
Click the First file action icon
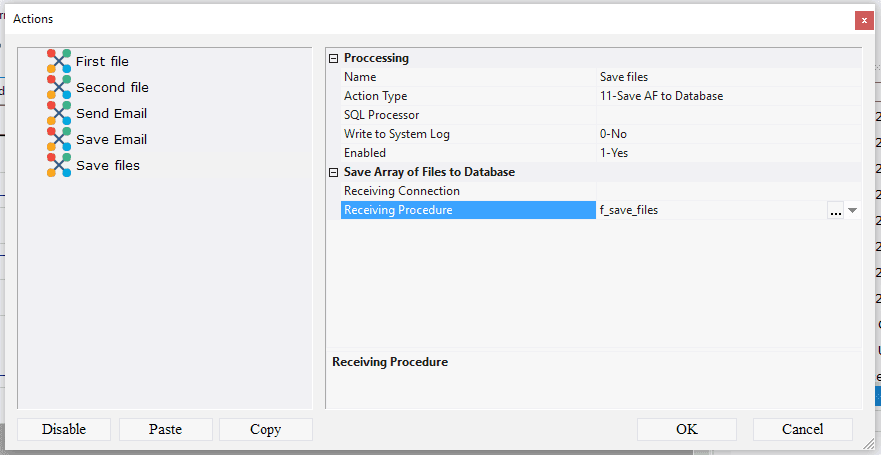tap(59, 61)
